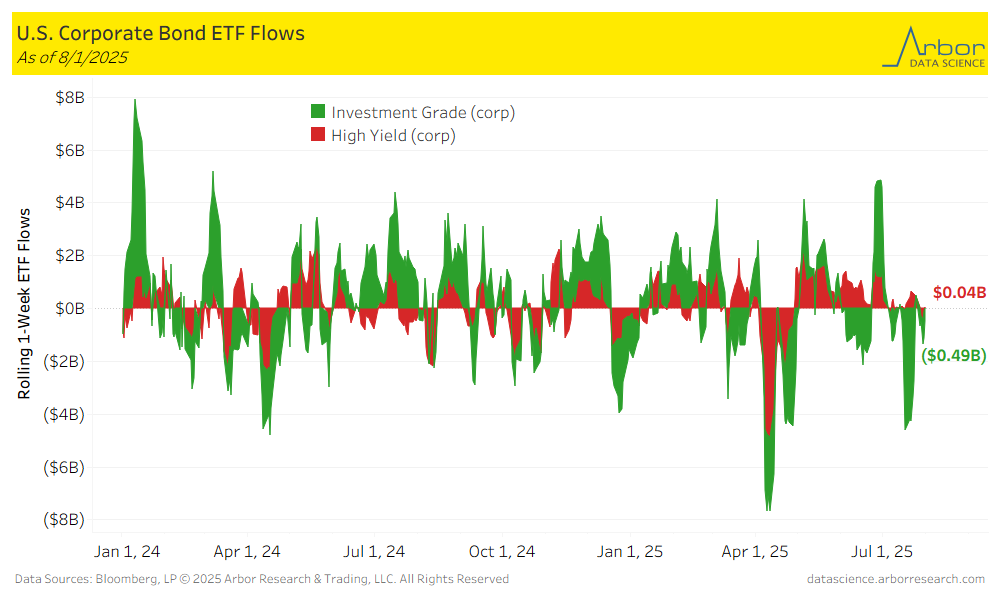Image resolution: width=1000 pixels, height=600 pixels.
Task: Select the As of 8/1/2025 subtitle
Action: [72, 58]
